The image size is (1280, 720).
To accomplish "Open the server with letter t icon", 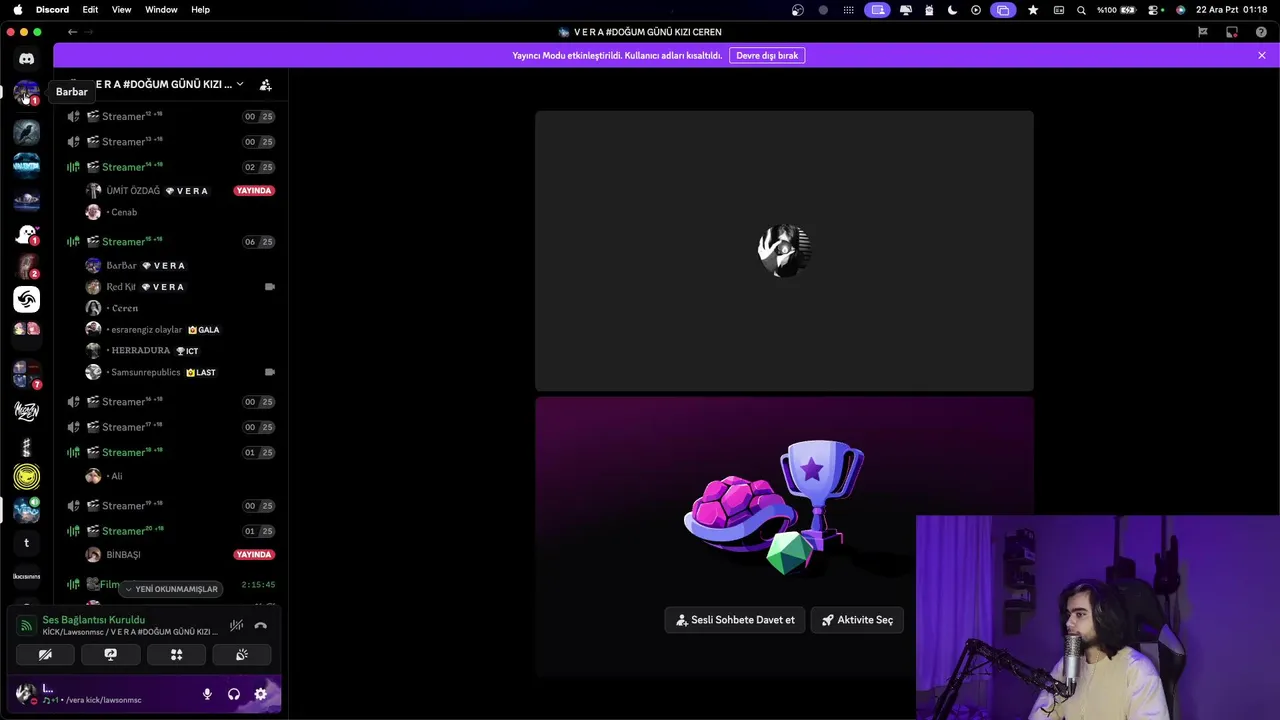I will (27, 543).
